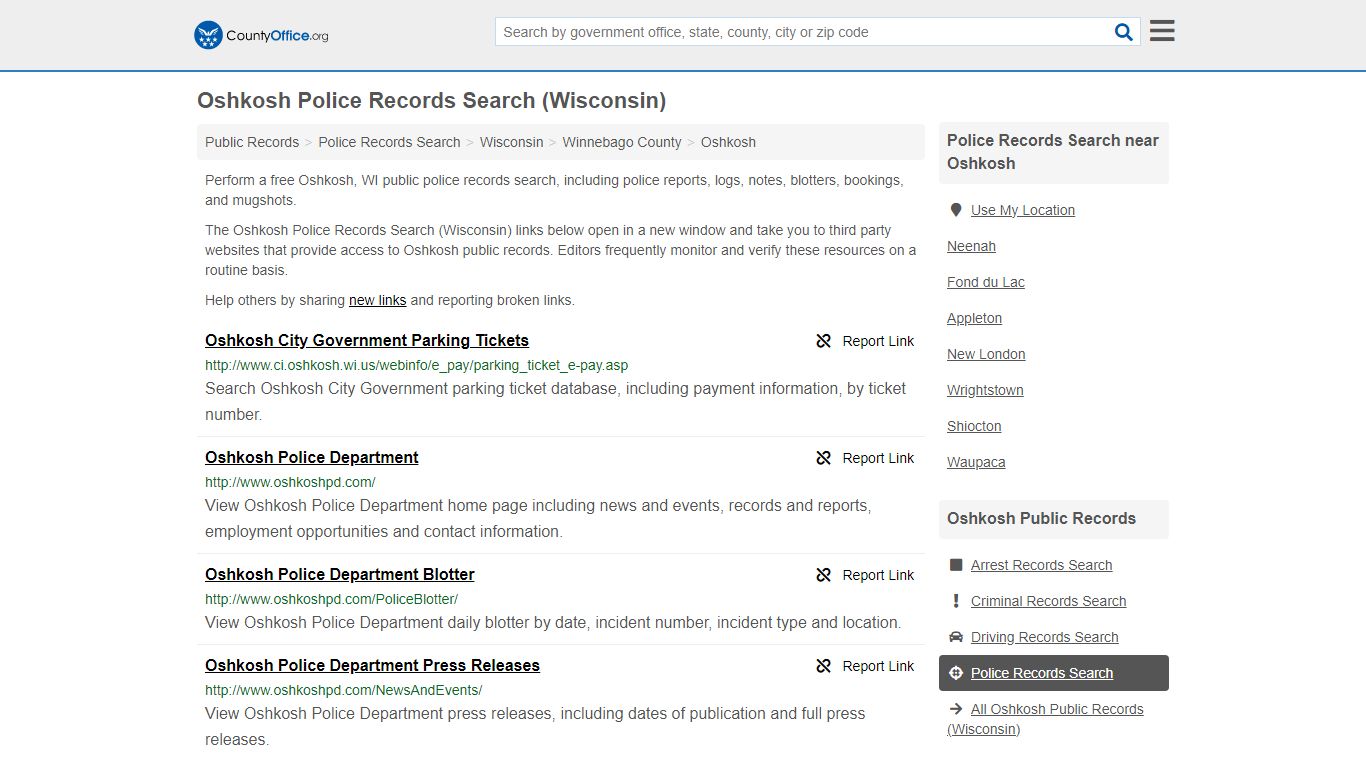Viewport: 1366px width, 768px height.
Task: Click the crosshair icon beside Police Records Search
Action: click(956, 673)
